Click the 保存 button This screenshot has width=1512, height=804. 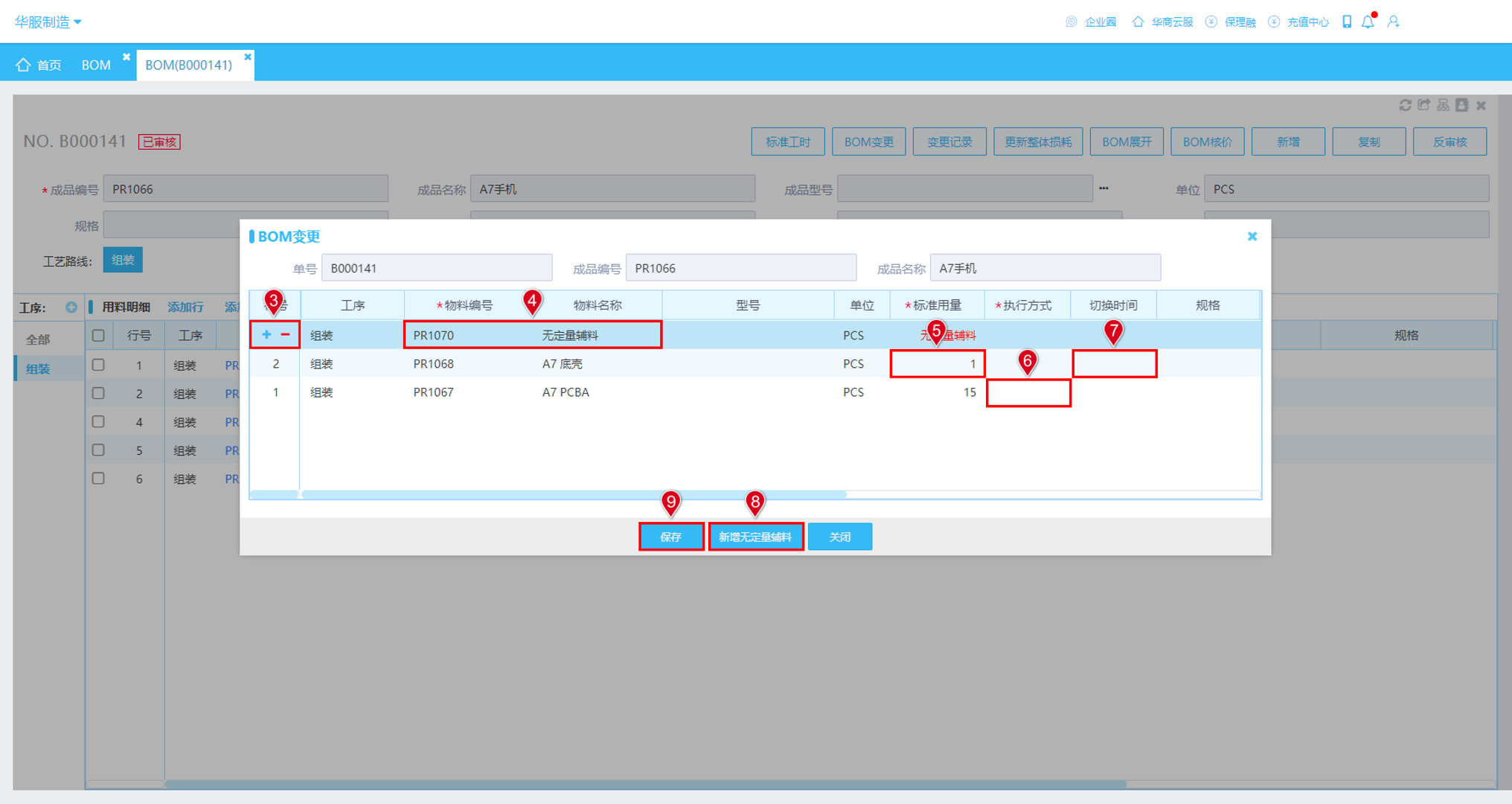pos(671,537)
